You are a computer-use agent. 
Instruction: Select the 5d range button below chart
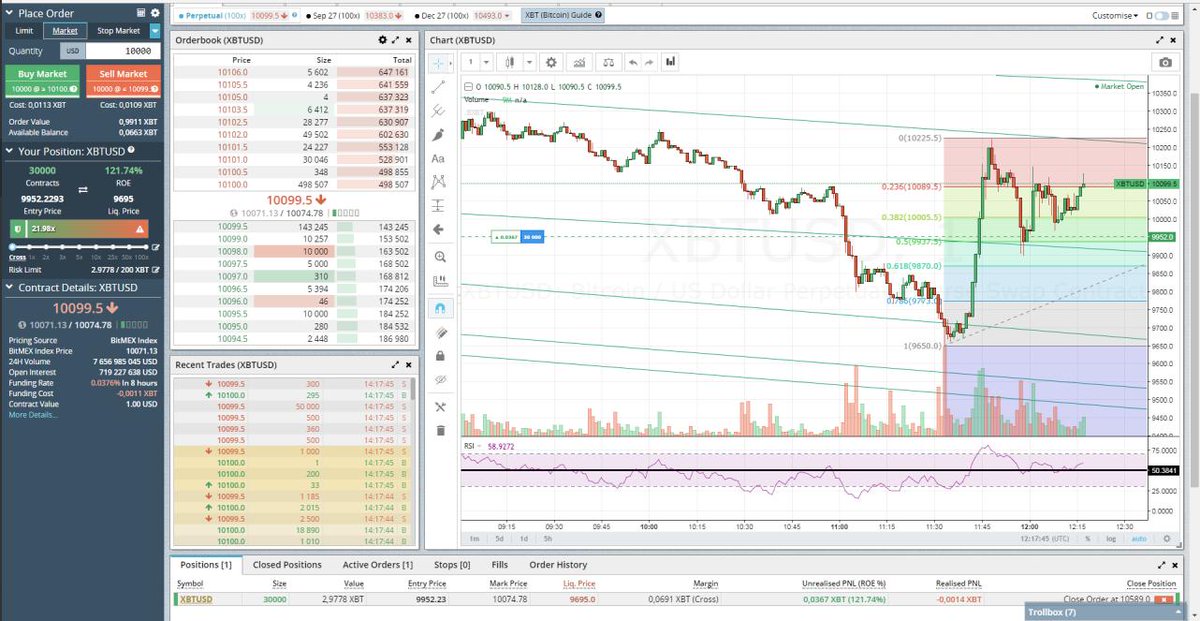pos(498,539)
